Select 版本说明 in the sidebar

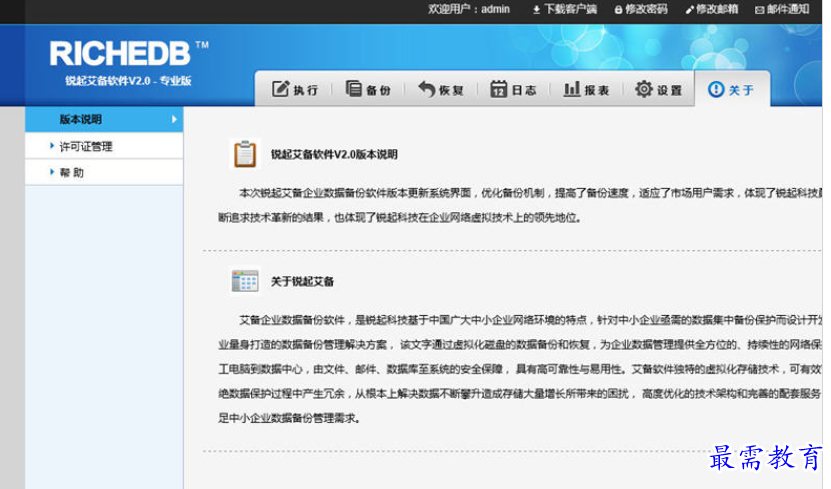(x=104, y=119)
